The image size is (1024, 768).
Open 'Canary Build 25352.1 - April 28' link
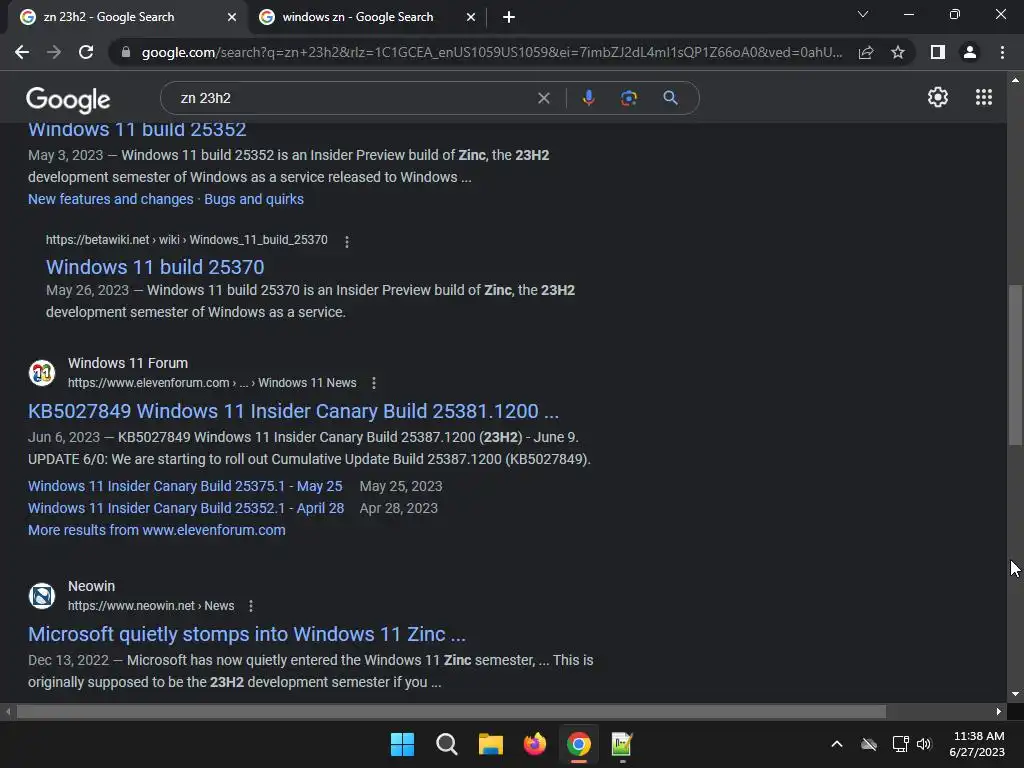tap(186, 508)
